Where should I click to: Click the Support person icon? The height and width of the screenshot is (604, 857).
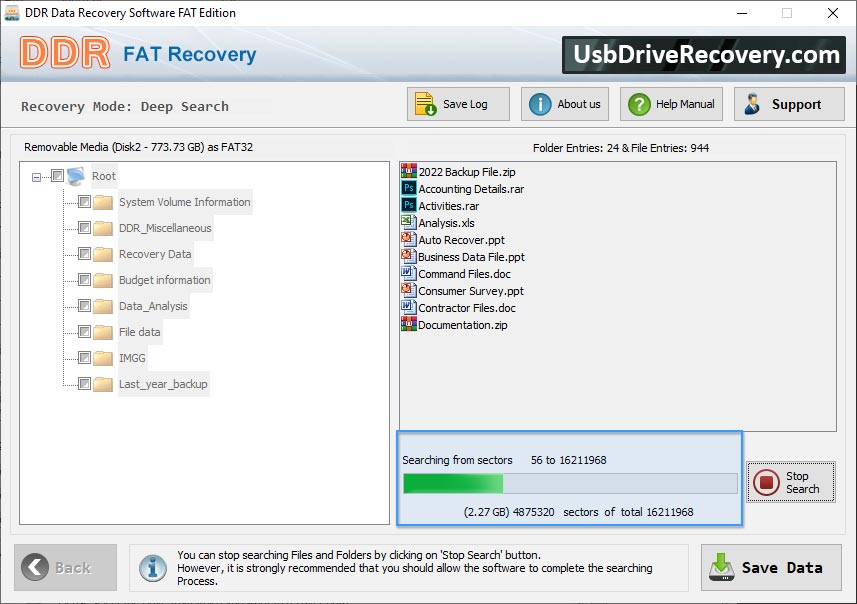coord(752,104)
